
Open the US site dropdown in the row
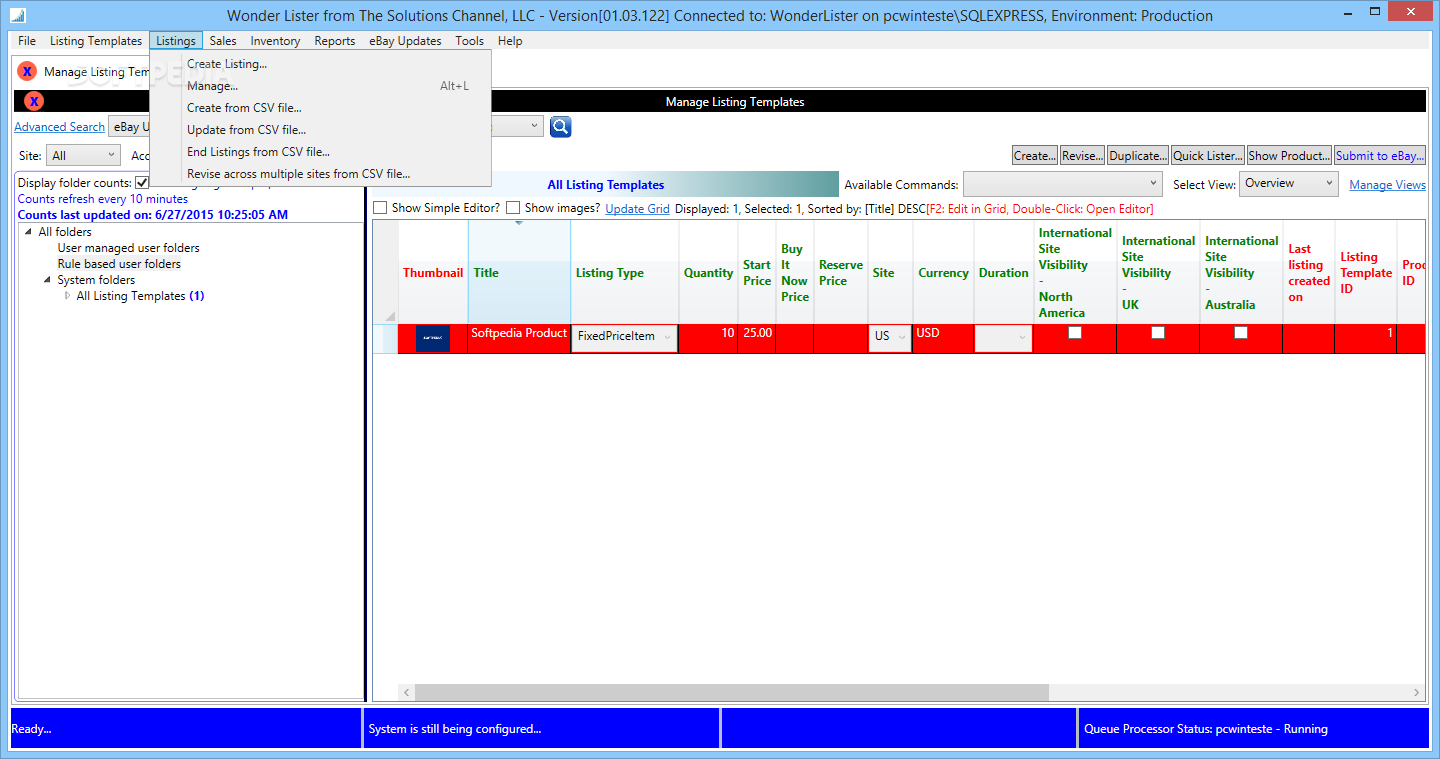[890, 338]
